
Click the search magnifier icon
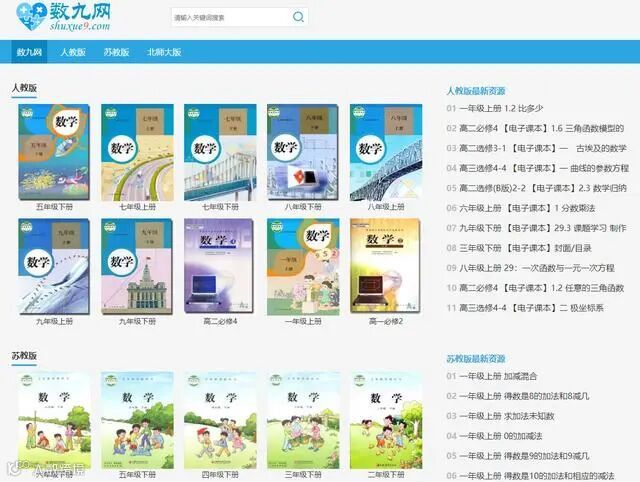tap(298, 17)
